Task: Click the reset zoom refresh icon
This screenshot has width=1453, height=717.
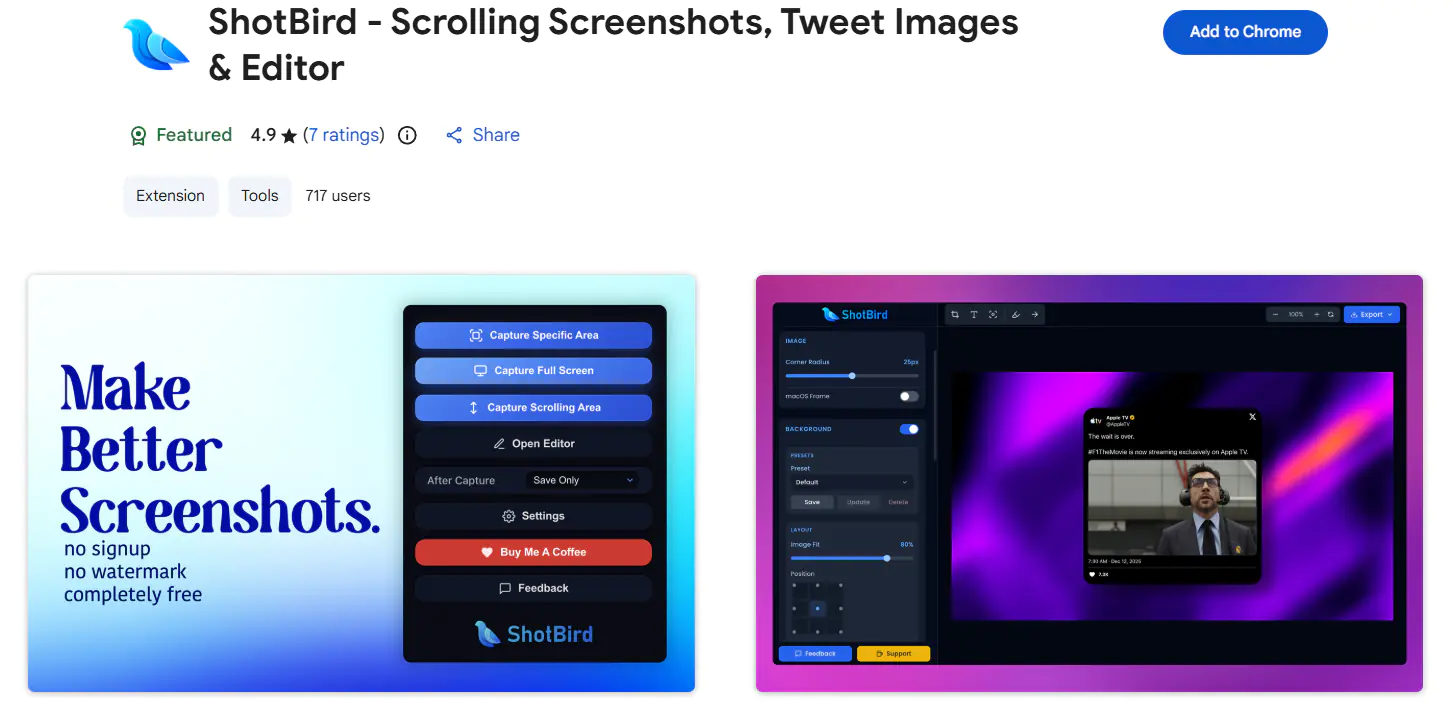Action: click(1331, 314)
